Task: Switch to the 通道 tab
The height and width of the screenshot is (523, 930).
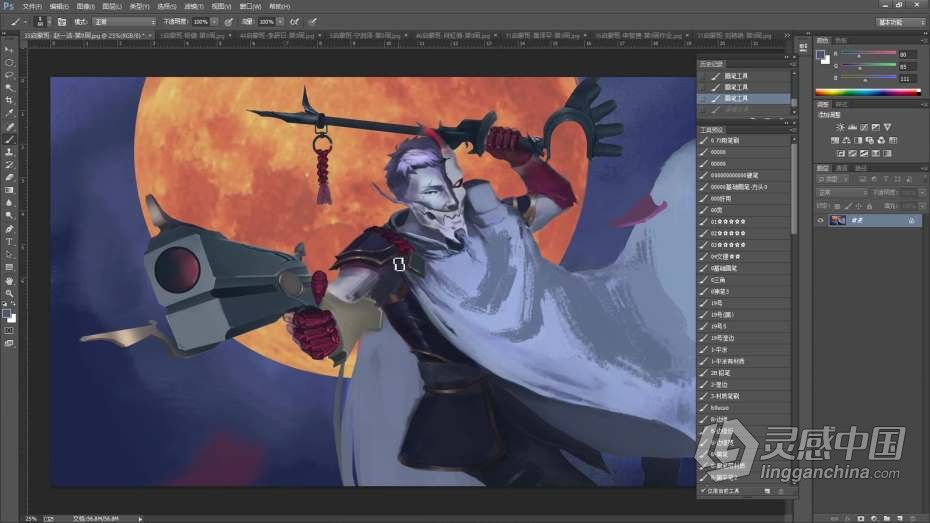Action: click(x=842, y=168)
